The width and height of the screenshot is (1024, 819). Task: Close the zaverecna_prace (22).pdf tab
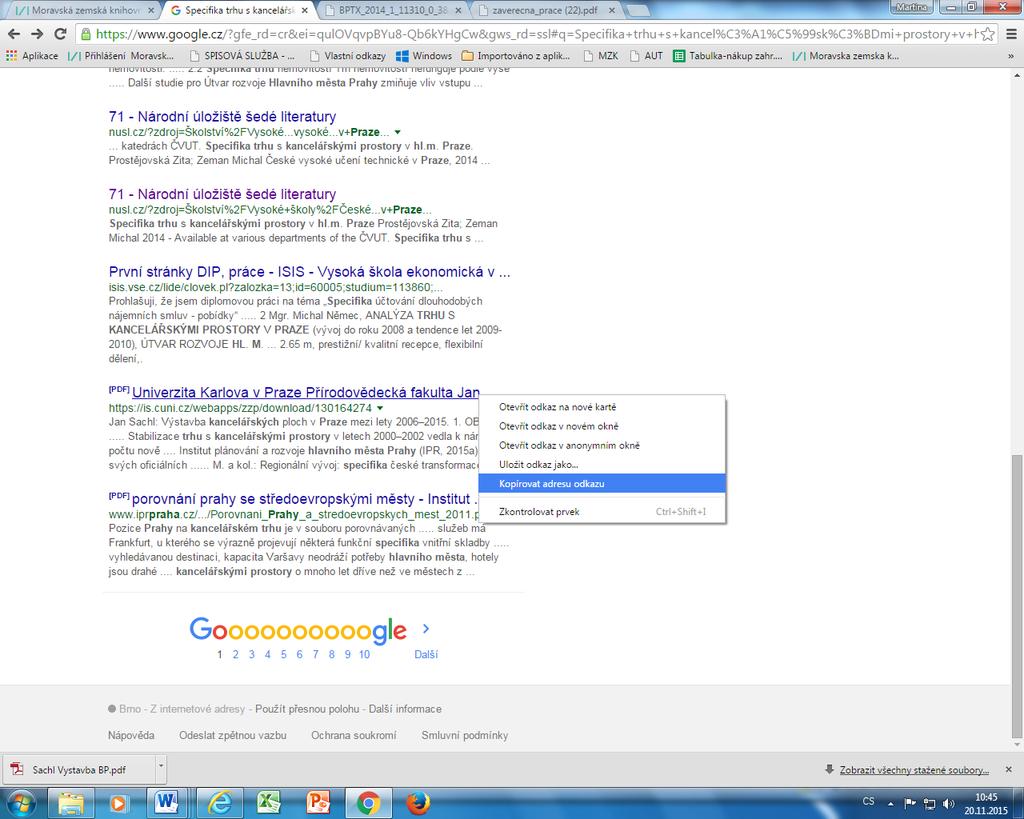(611, 10)
